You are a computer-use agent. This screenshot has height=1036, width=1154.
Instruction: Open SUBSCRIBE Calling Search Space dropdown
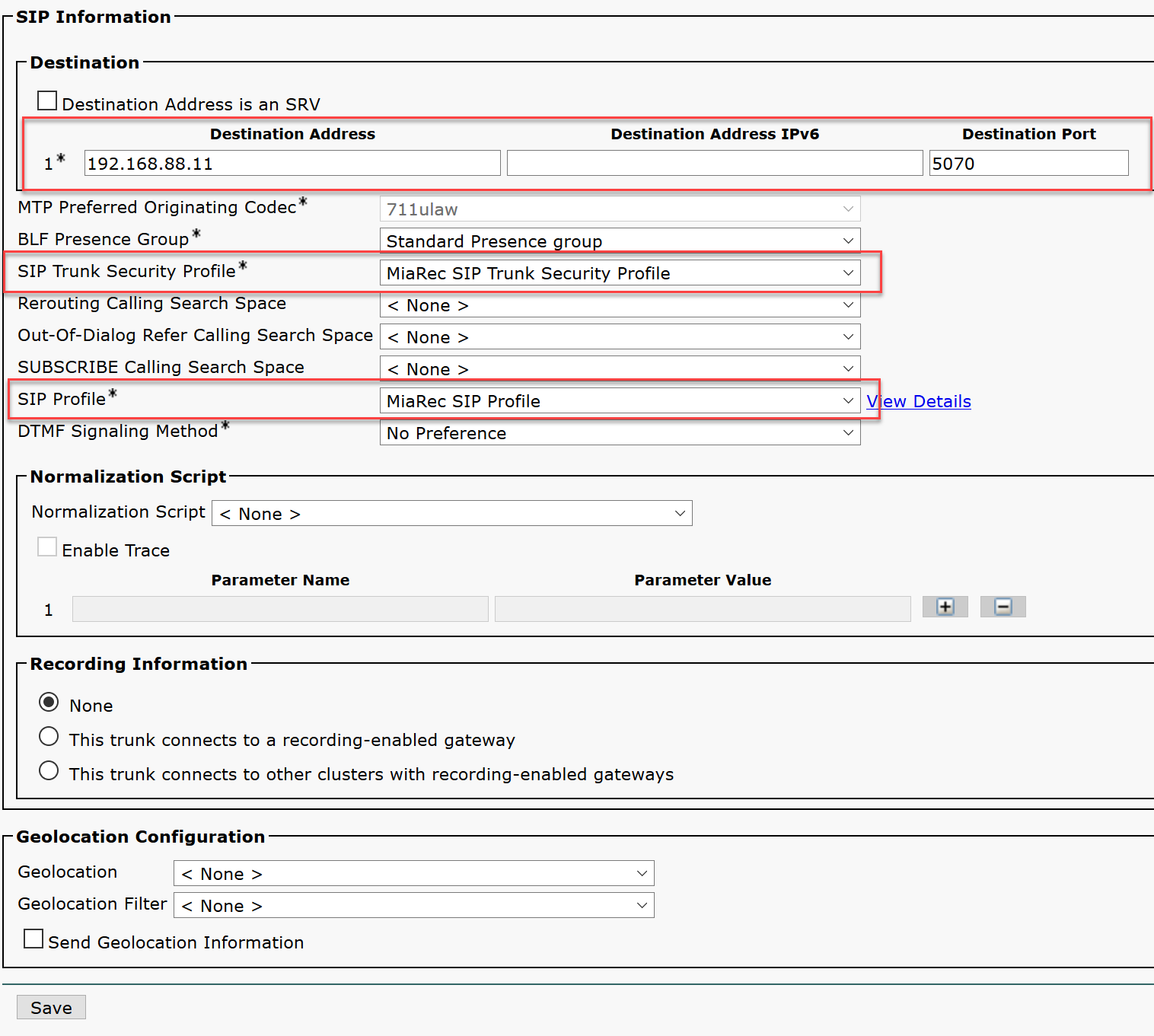620,368
